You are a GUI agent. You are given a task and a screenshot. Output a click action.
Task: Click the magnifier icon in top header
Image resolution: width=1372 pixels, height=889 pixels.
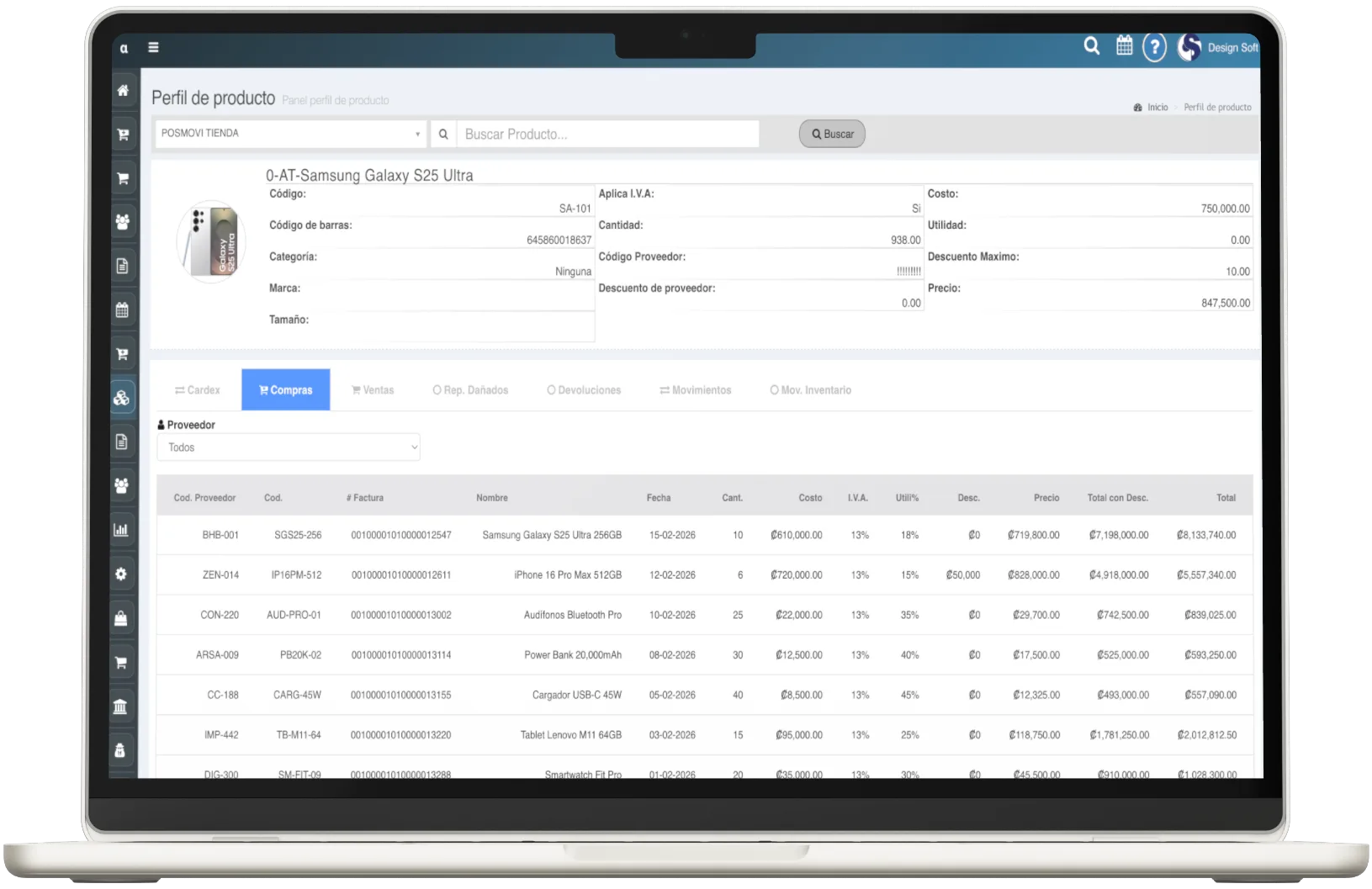click(x=1091, y=46)
